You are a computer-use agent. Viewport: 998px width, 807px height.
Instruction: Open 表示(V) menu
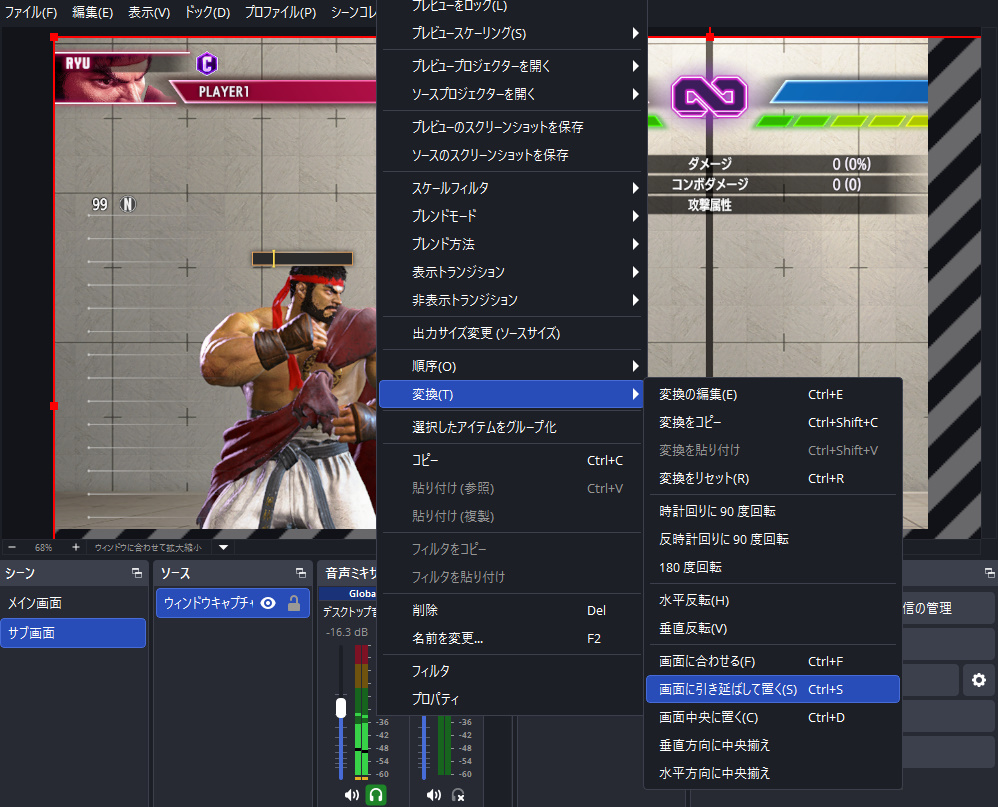coord(149,12)
